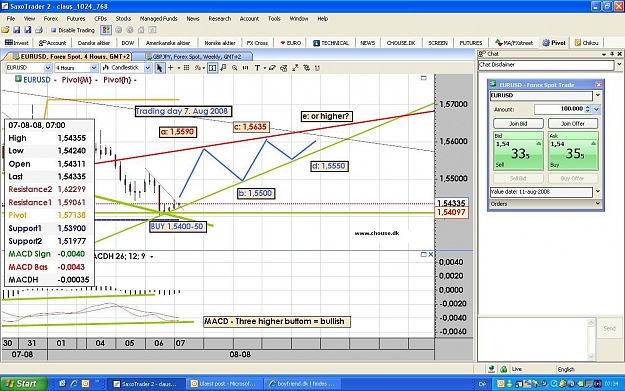Select the text annotation T tool
The height and width of the screenshot is (391, 625).
click(257, 68)
